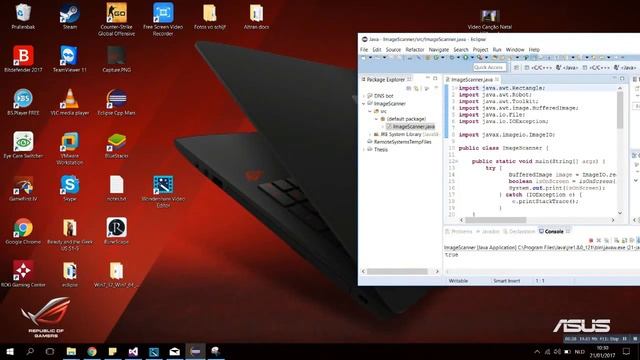640x360 pixels.
Task: Open the Eclipse icon on the taskbar
Action: (x=196, y=351)
